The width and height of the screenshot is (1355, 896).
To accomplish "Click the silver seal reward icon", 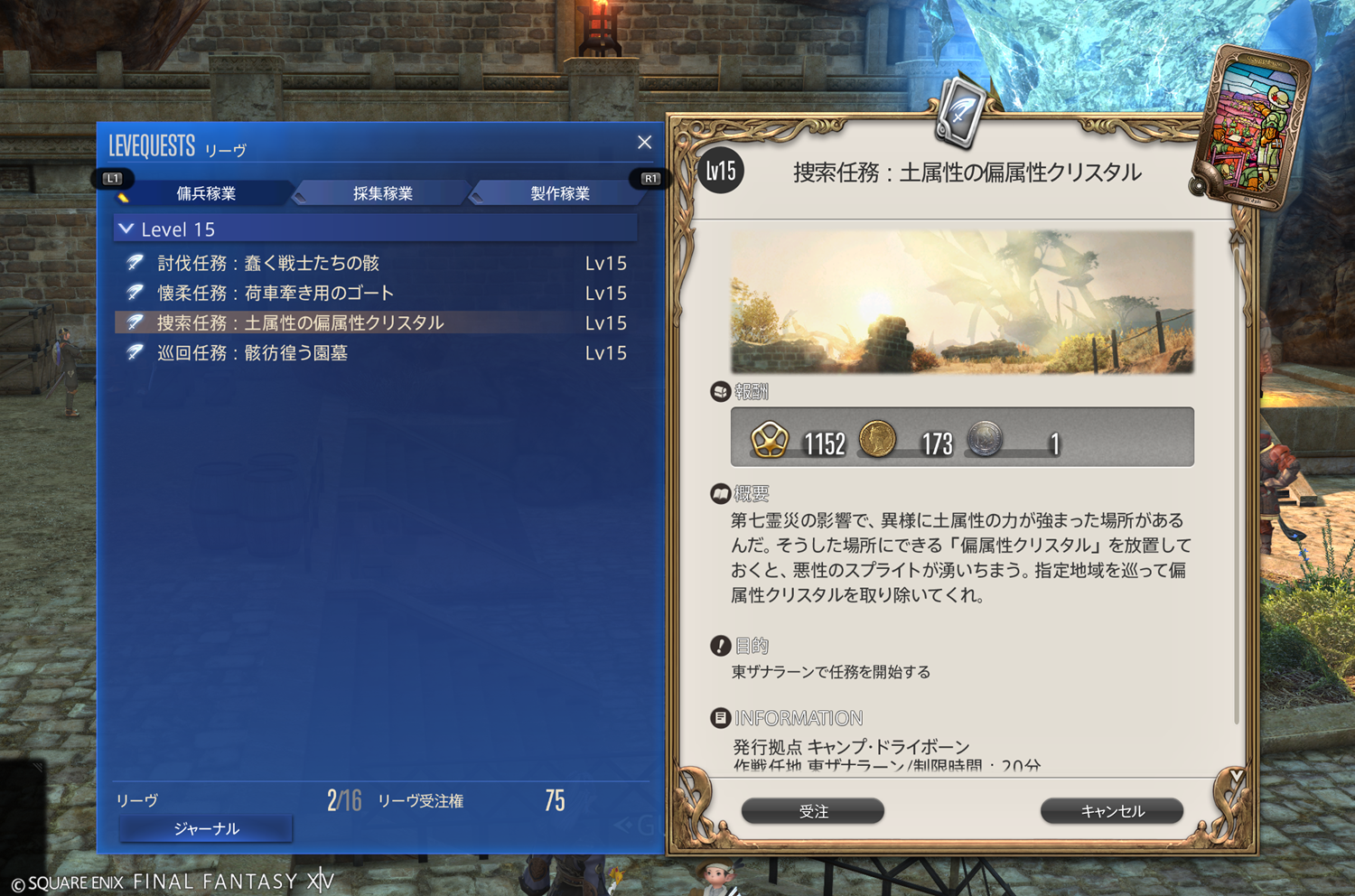I will [985, 439].
